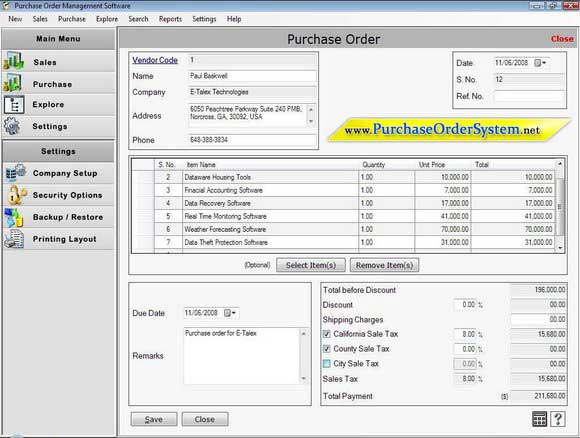The image size is (580, 438).
Task: Open the calculator icon at bottom right
Action: coord(539,419)
